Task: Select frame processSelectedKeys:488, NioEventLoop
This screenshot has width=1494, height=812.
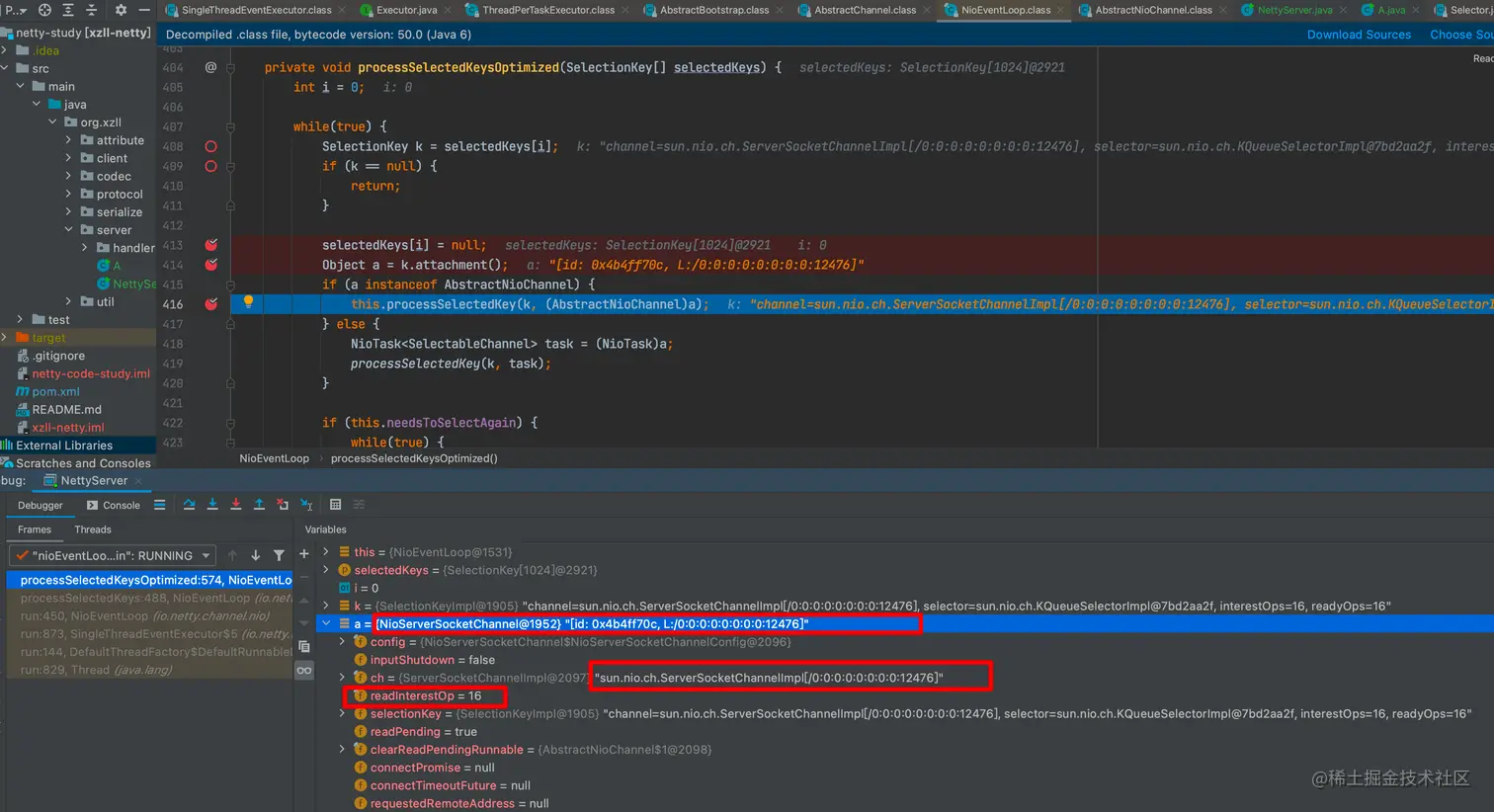Action: (x=149, y=598)
